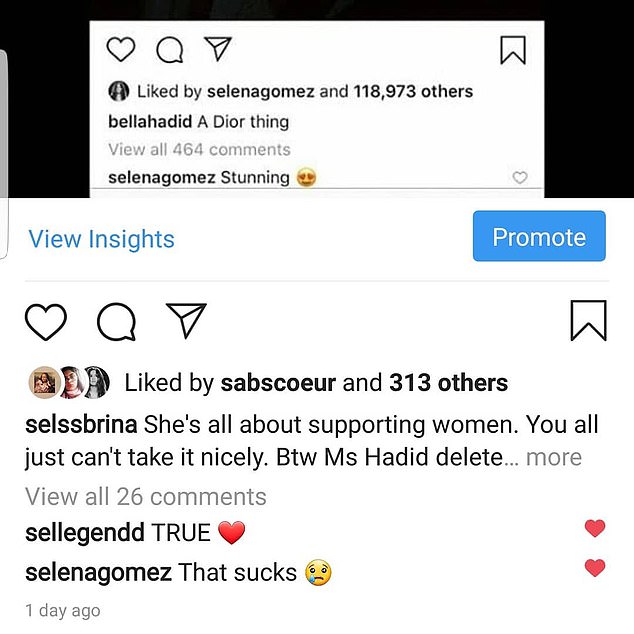Click the blue Promote button

(539, 237)
